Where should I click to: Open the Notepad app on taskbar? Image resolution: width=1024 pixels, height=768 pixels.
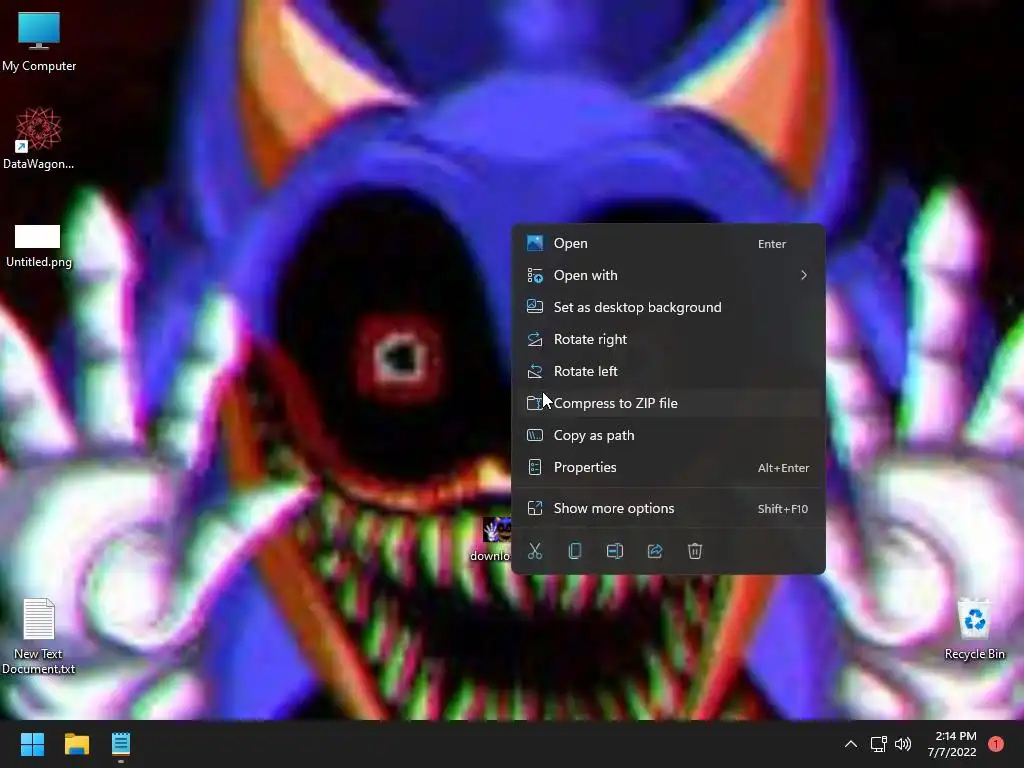(x=121, y=744)
